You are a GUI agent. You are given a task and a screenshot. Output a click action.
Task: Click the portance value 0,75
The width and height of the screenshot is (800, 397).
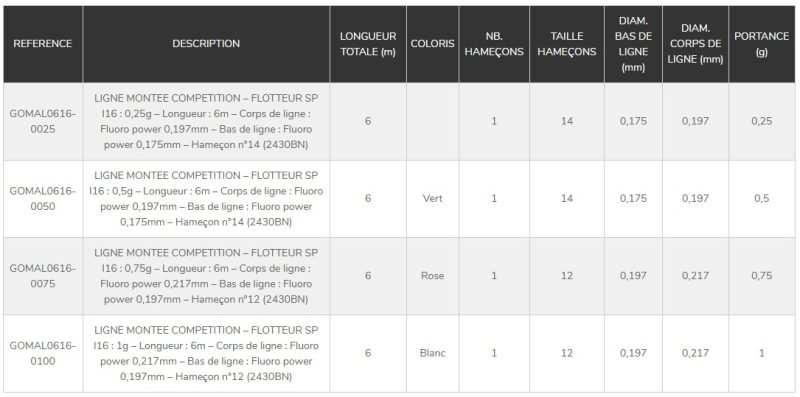tap(762, 276)
